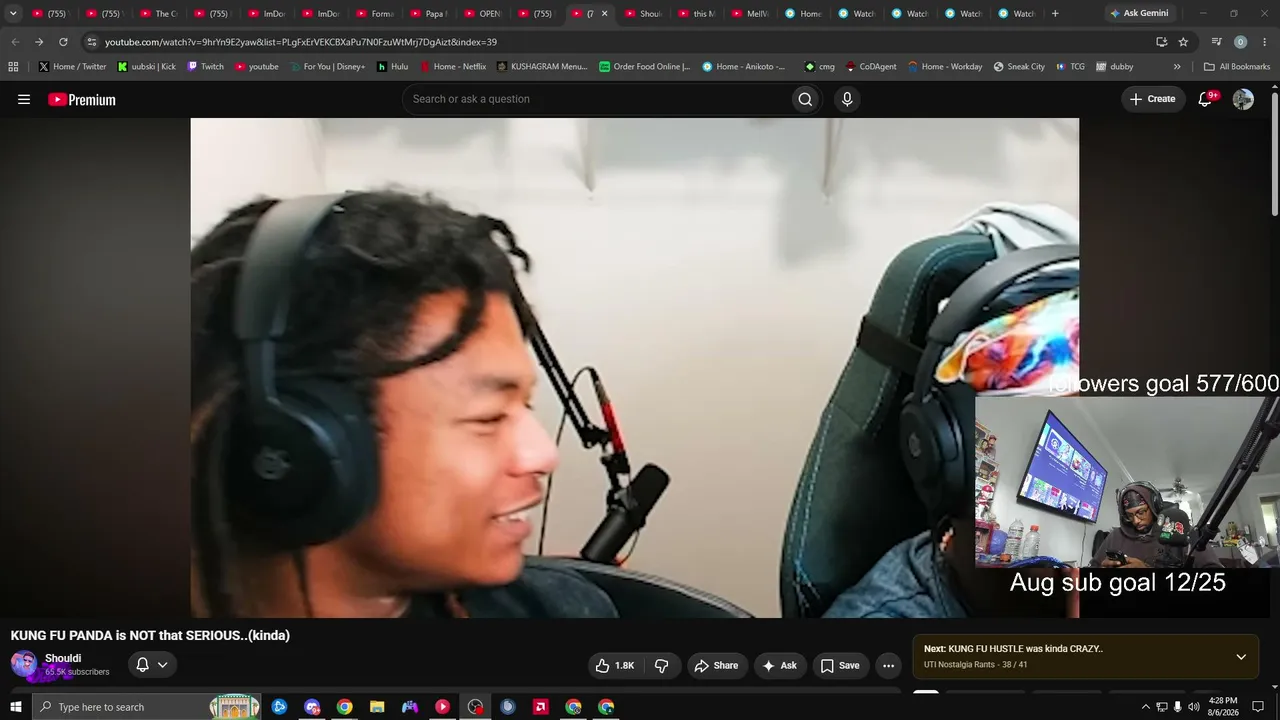
Task: Reload the current page
Action: click(x=63, y=42)
